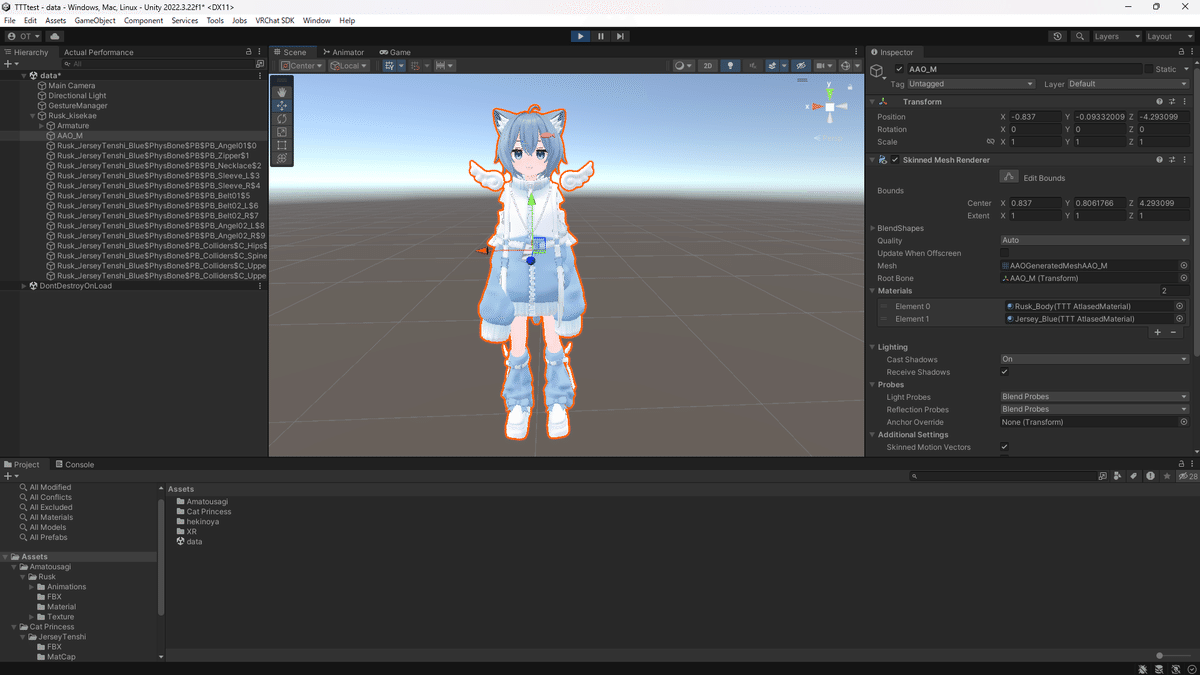Screen dimensions: 1200x675
Task: Disable Receive Shadows on the Skinned Mesh Renderer
Action: (x=1003, y=371)
